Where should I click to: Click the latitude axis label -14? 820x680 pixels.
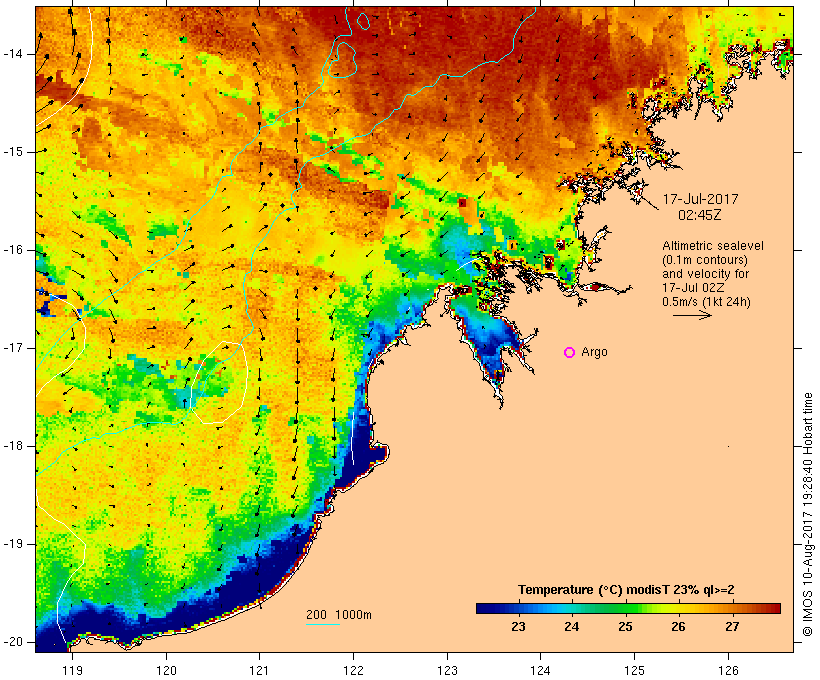coord(13,54)
